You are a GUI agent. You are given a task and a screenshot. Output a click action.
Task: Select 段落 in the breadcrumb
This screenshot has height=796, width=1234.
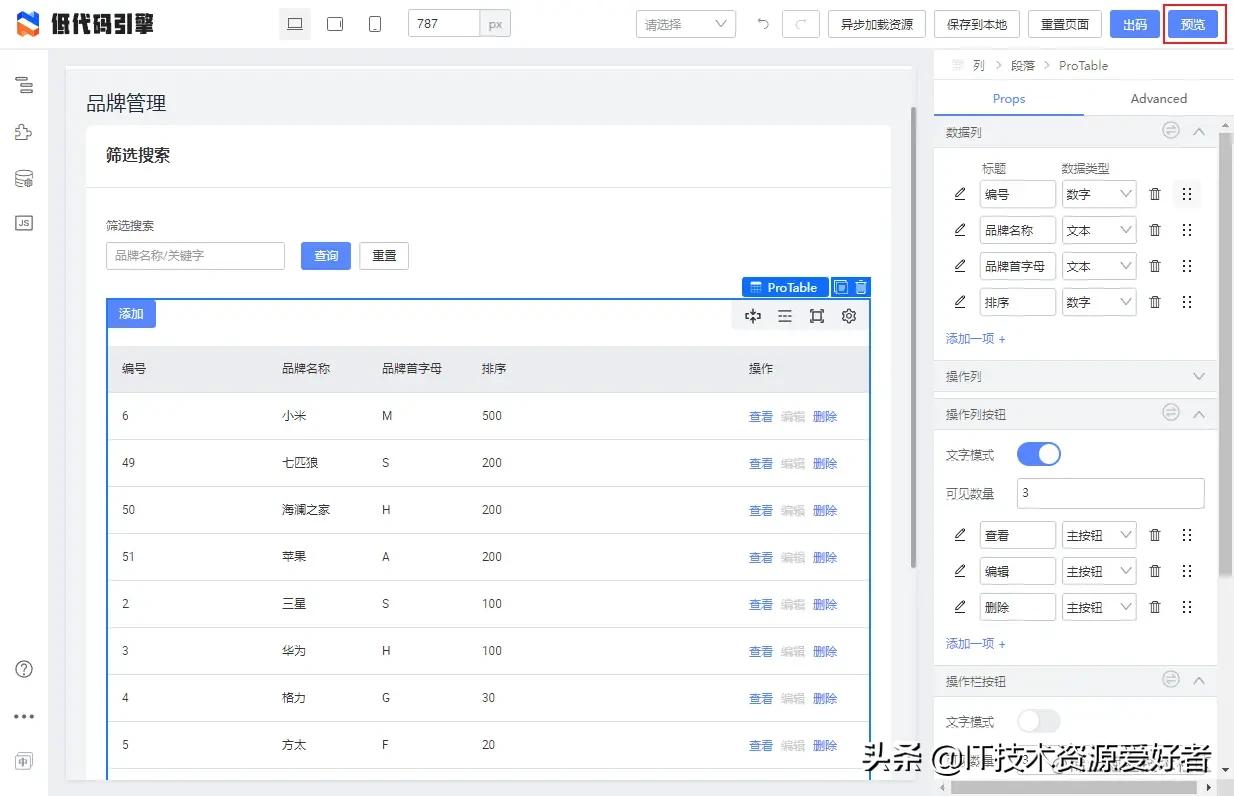(x=1023, y=65)
